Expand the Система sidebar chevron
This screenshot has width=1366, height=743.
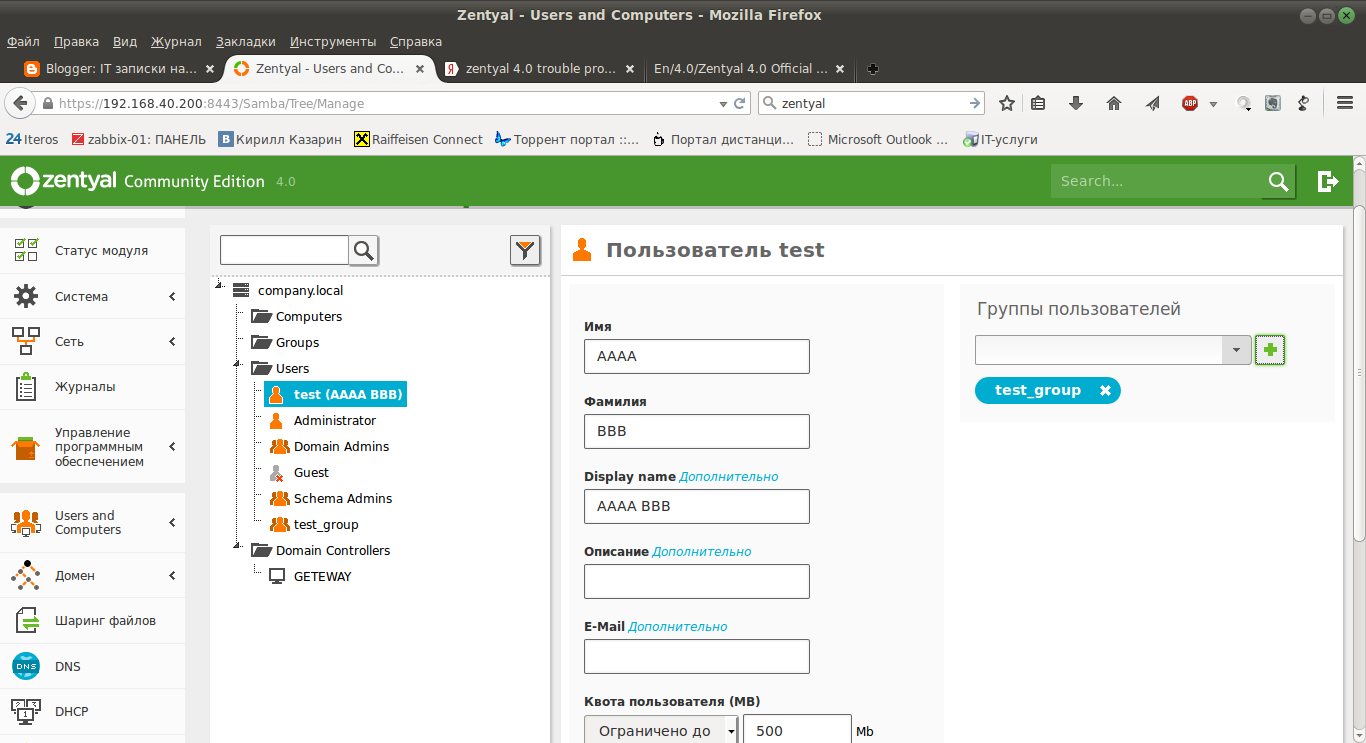[x=172, y=297]
